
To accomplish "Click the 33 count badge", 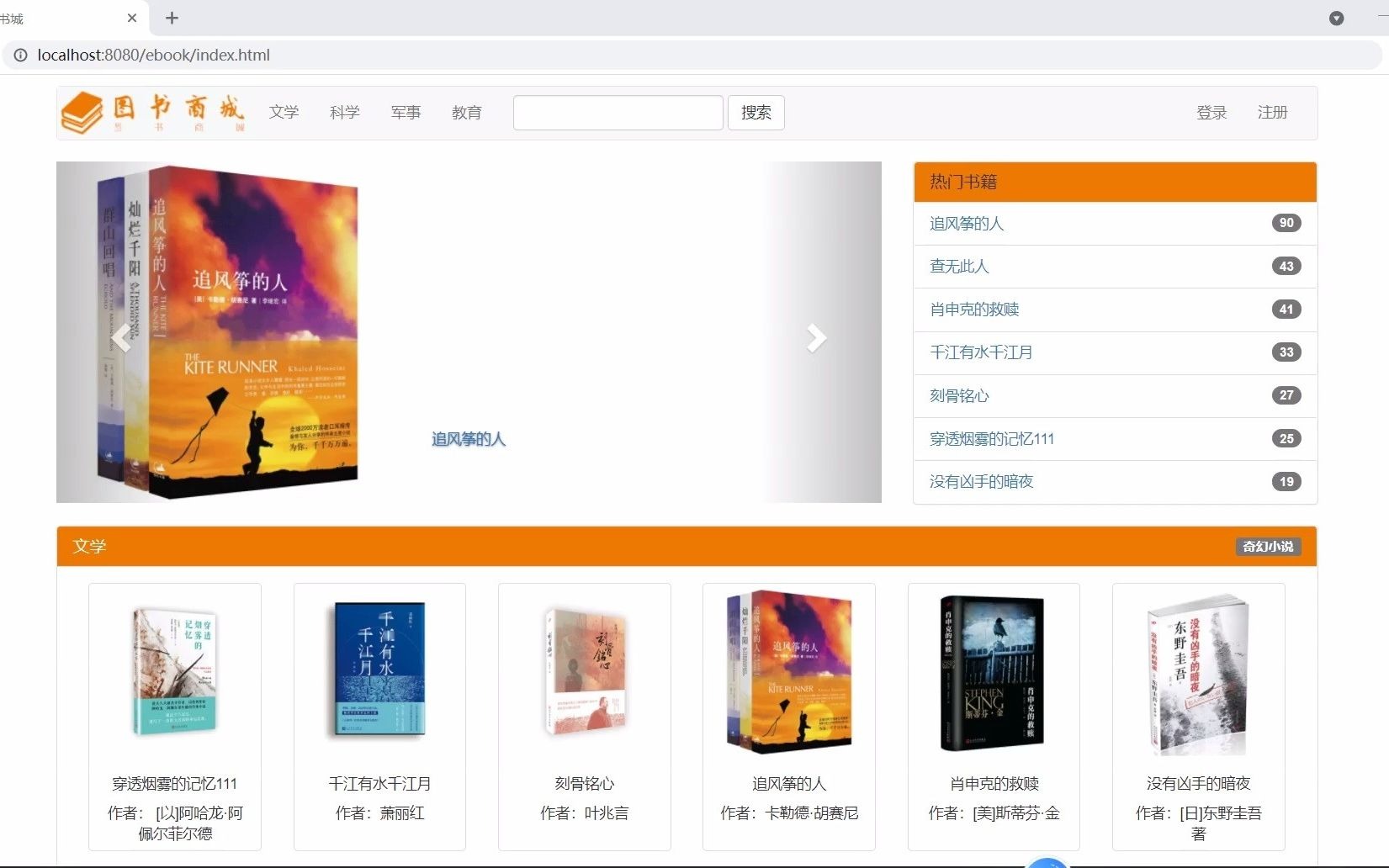I will (1286, 352).
